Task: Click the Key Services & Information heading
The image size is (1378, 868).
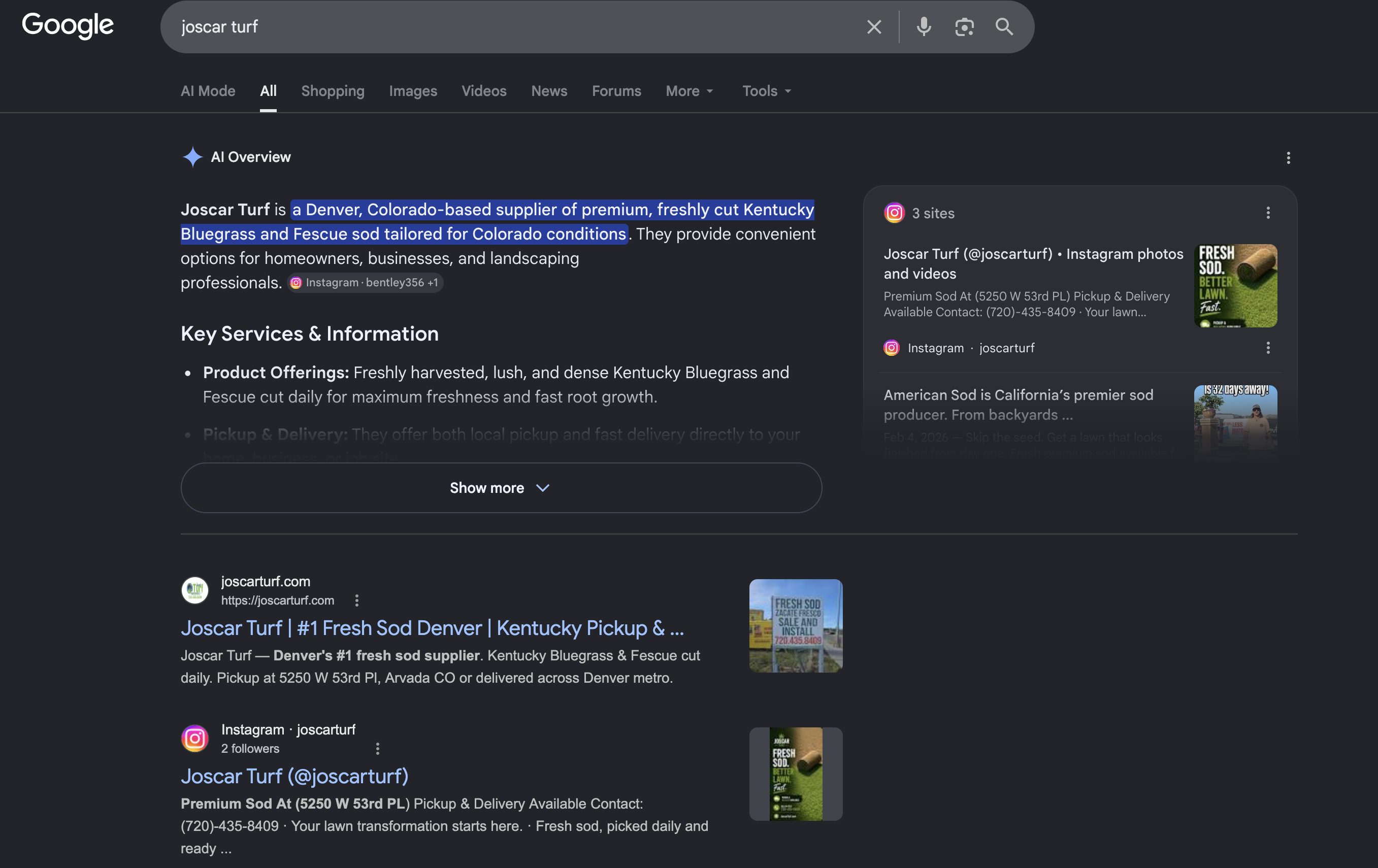Action: 310,333
